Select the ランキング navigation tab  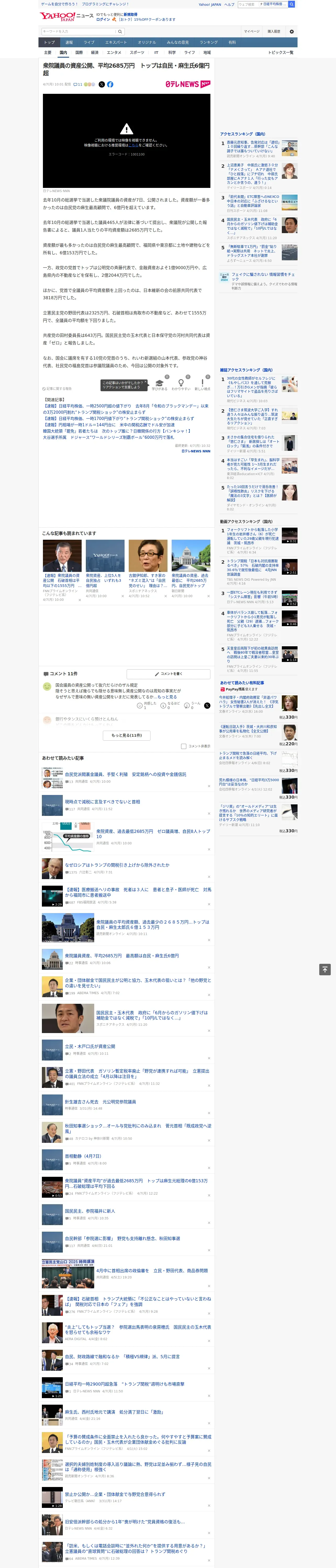coord(209,43)
